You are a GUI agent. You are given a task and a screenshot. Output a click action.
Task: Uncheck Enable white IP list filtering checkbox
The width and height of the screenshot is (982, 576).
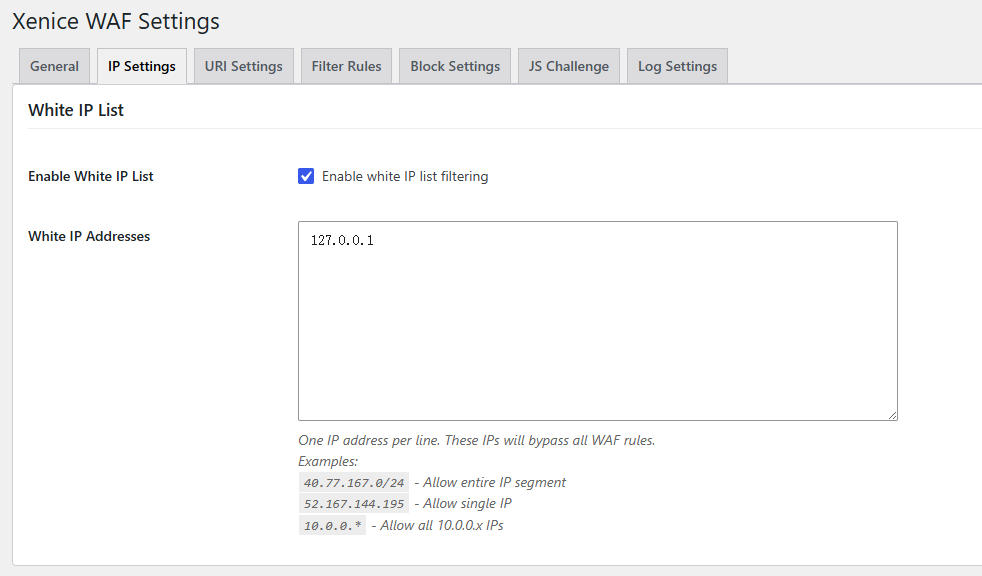pyautogui.click(x=306, y=177)
